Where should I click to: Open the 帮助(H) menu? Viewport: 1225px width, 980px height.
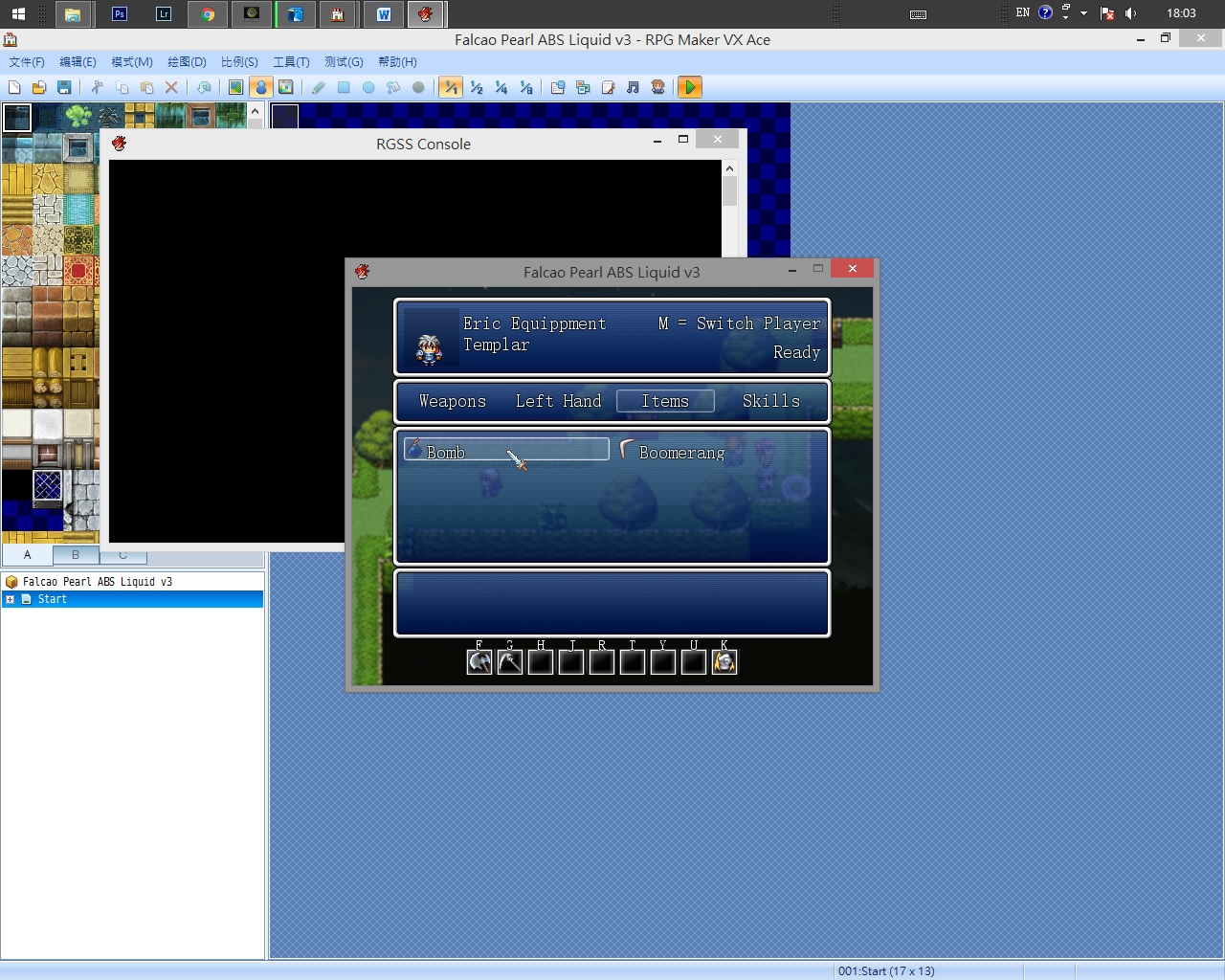(397, 61)
